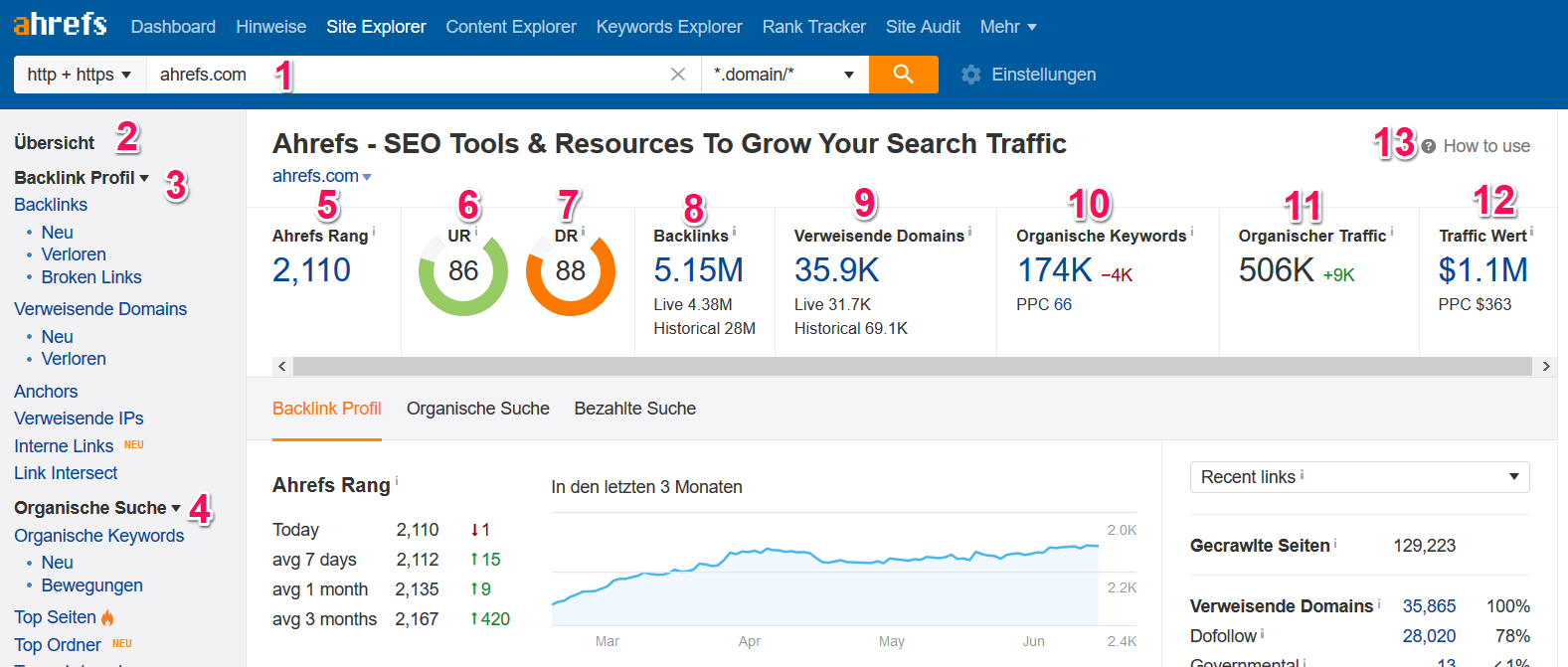Click the Dofollow count 28,020
The height and width of the screenshot is (667, 1568).
click(1429, 636)
